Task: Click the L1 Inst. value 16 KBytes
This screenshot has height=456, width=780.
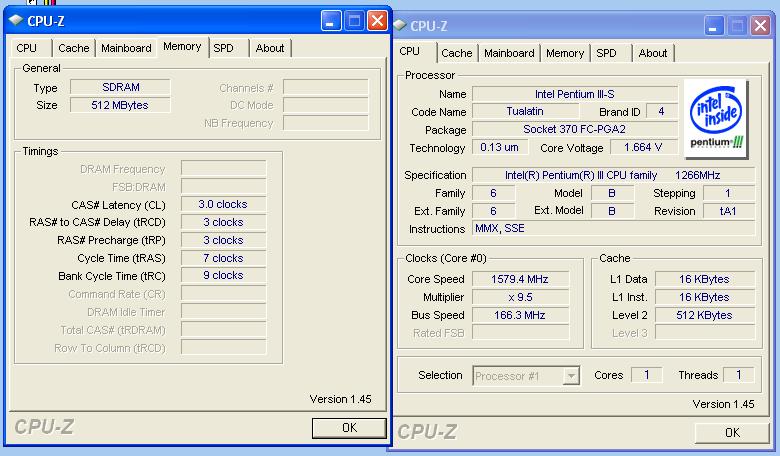Action: (x=705, y=297)
